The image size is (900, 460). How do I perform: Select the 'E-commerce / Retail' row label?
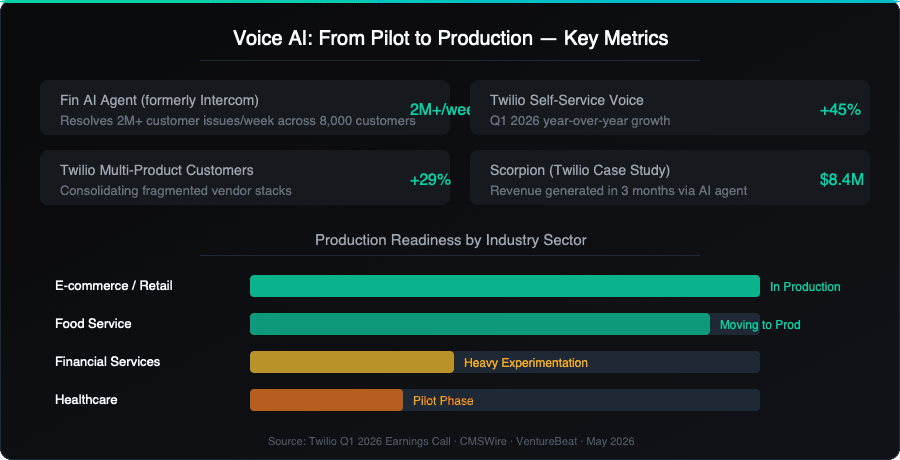pyautogui.click(x=114, y=285)
